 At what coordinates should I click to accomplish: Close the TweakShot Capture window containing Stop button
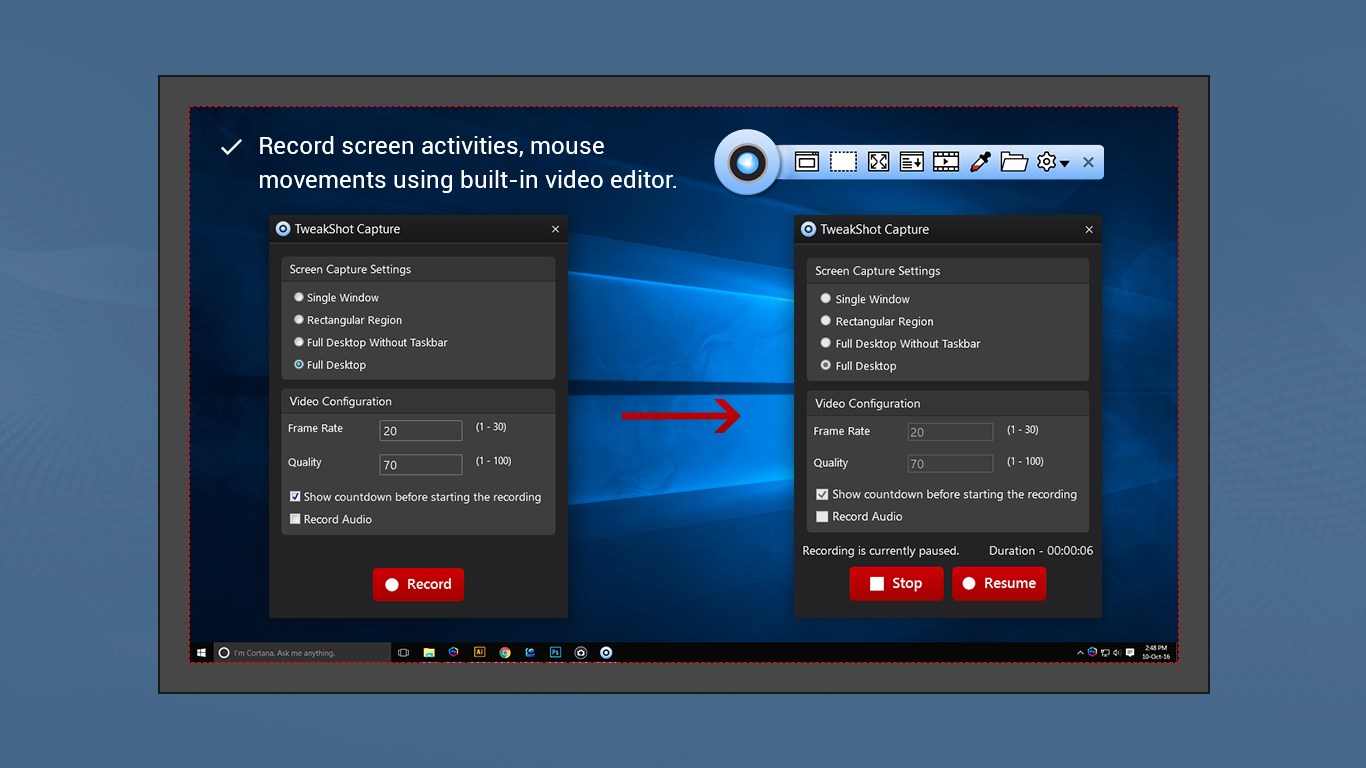[x=1089, y=229]
